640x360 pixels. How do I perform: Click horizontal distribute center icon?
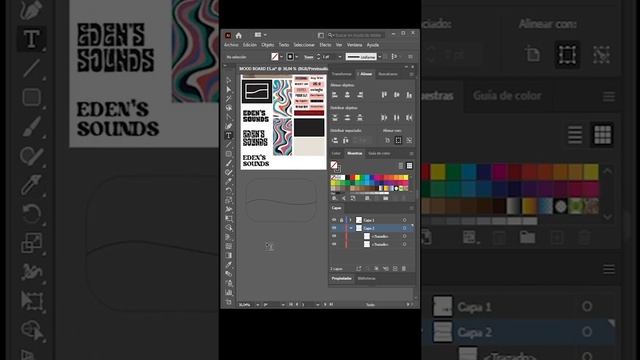(397, 118)
